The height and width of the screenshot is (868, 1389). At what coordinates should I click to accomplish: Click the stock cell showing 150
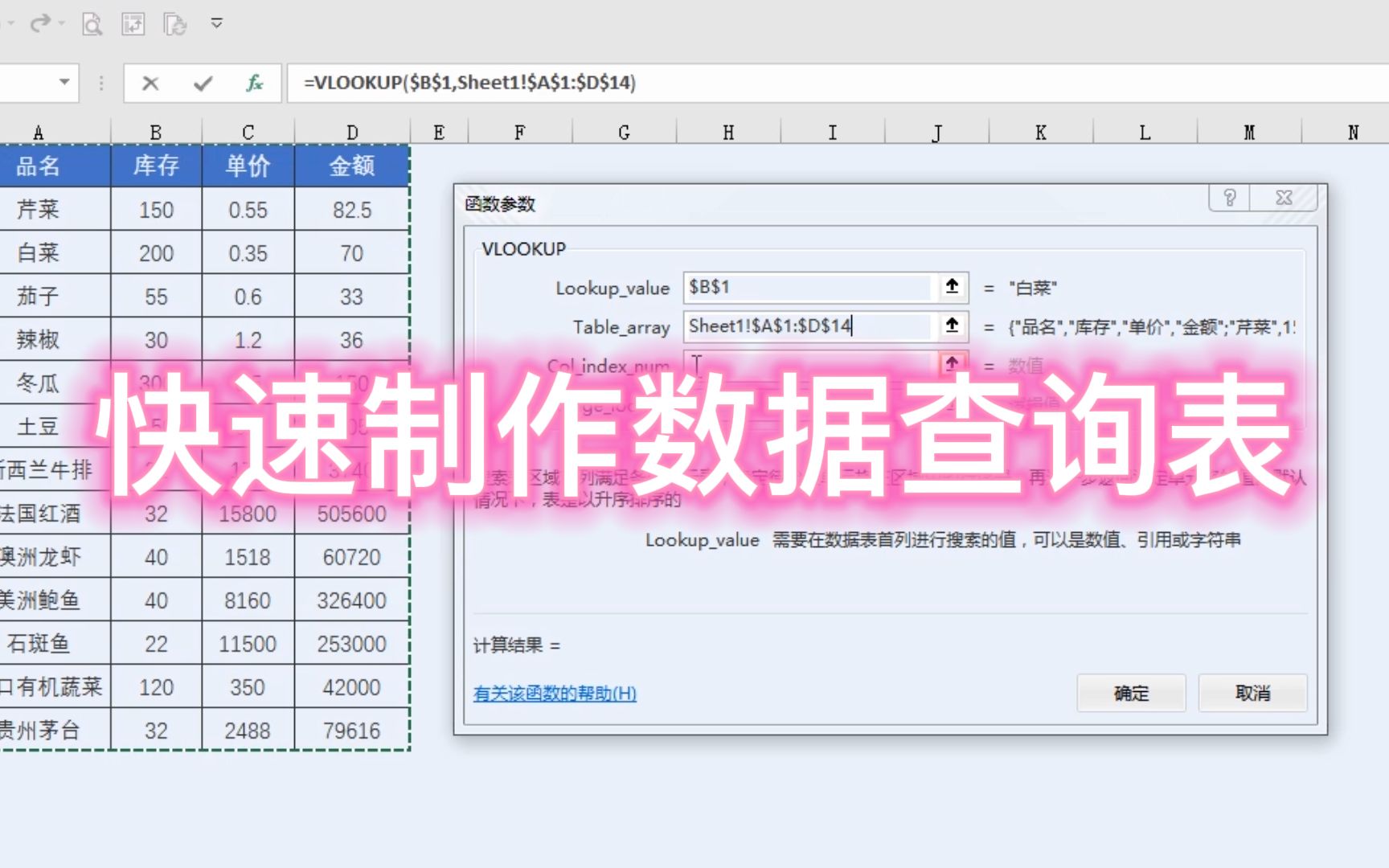(156, 210)
